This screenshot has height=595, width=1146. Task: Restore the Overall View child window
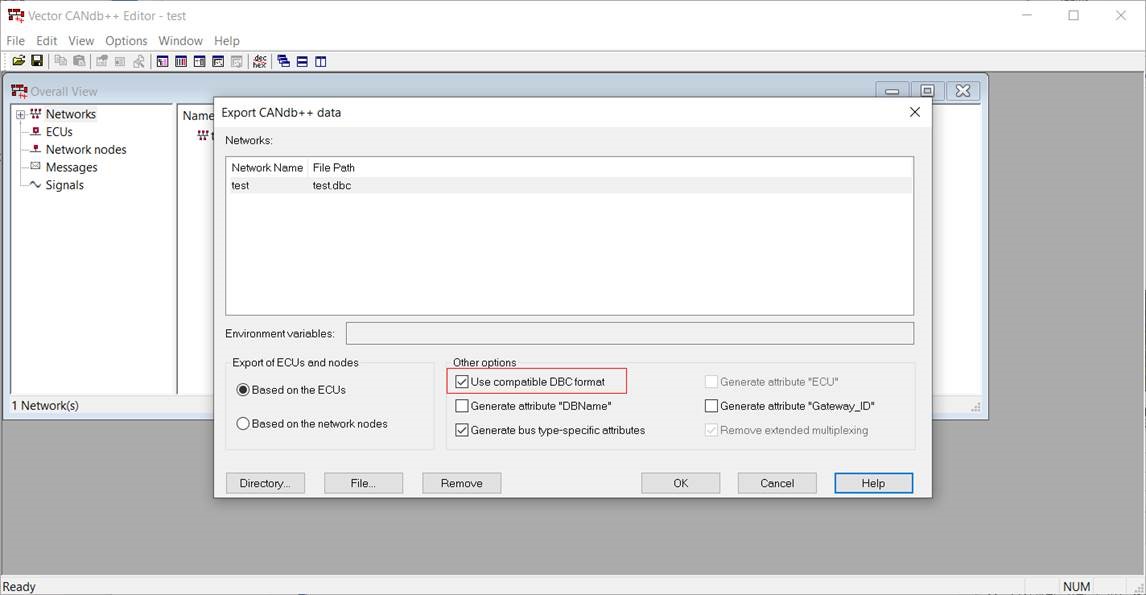[x=927, y=91]
